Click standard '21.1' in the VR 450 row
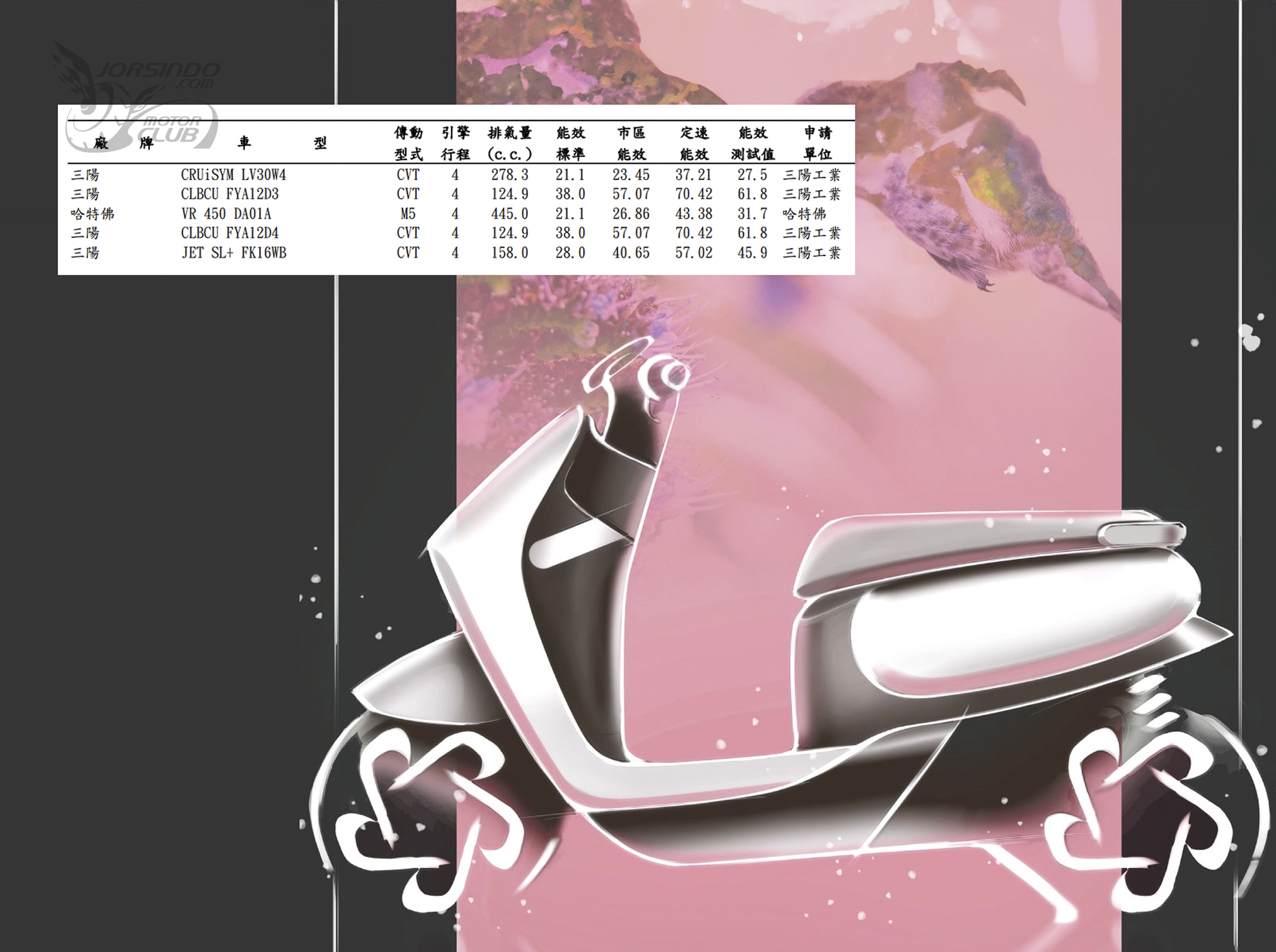This screenshot has width=1276, height=952. (571, 214)
